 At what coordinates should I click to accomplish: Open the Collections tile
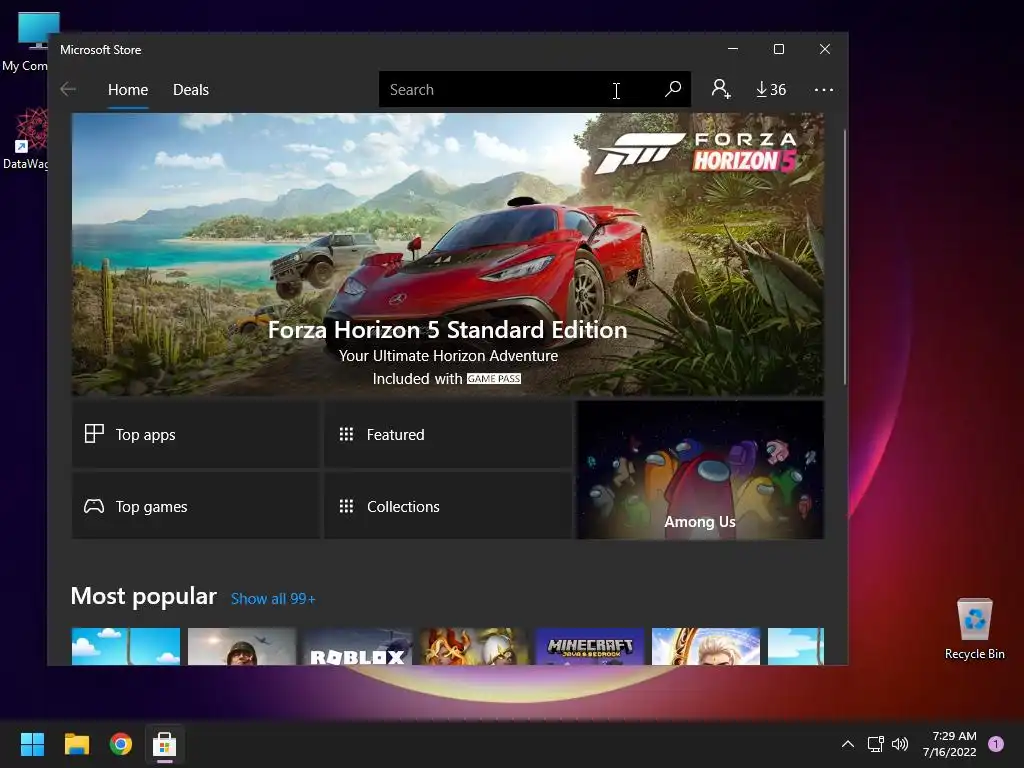pos(448,506)
